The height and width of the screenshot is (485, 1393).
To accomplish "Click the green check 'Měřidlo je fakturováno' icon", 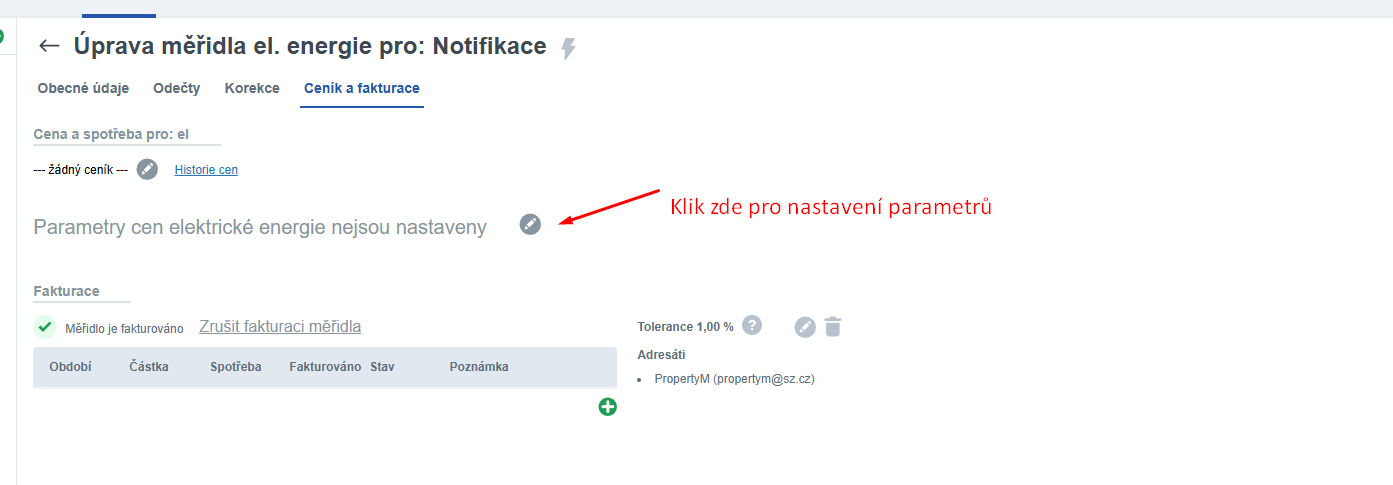I will click(x=44, y=327).
